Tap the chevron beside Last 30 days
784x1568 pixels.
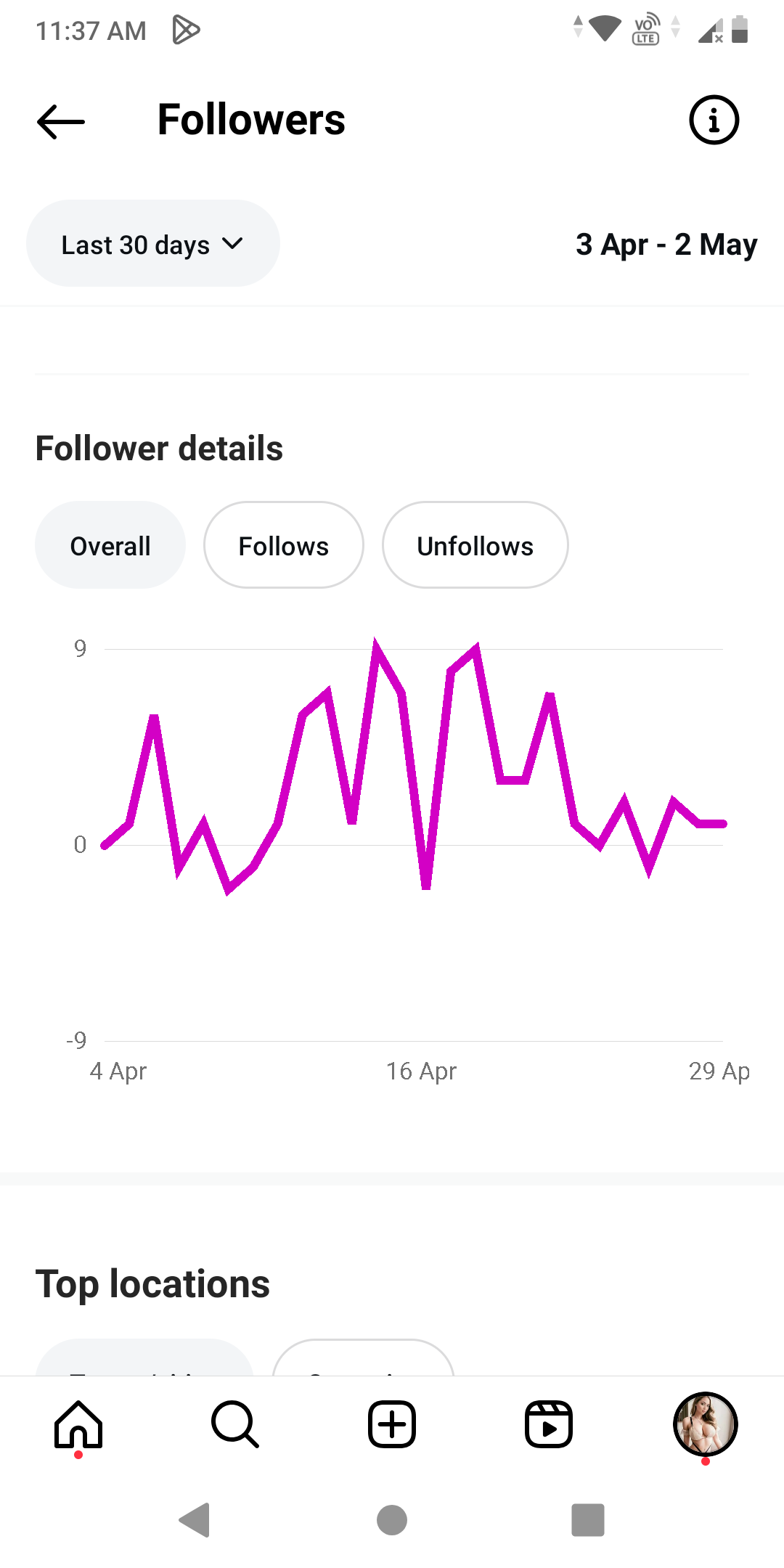coord(232,244)
